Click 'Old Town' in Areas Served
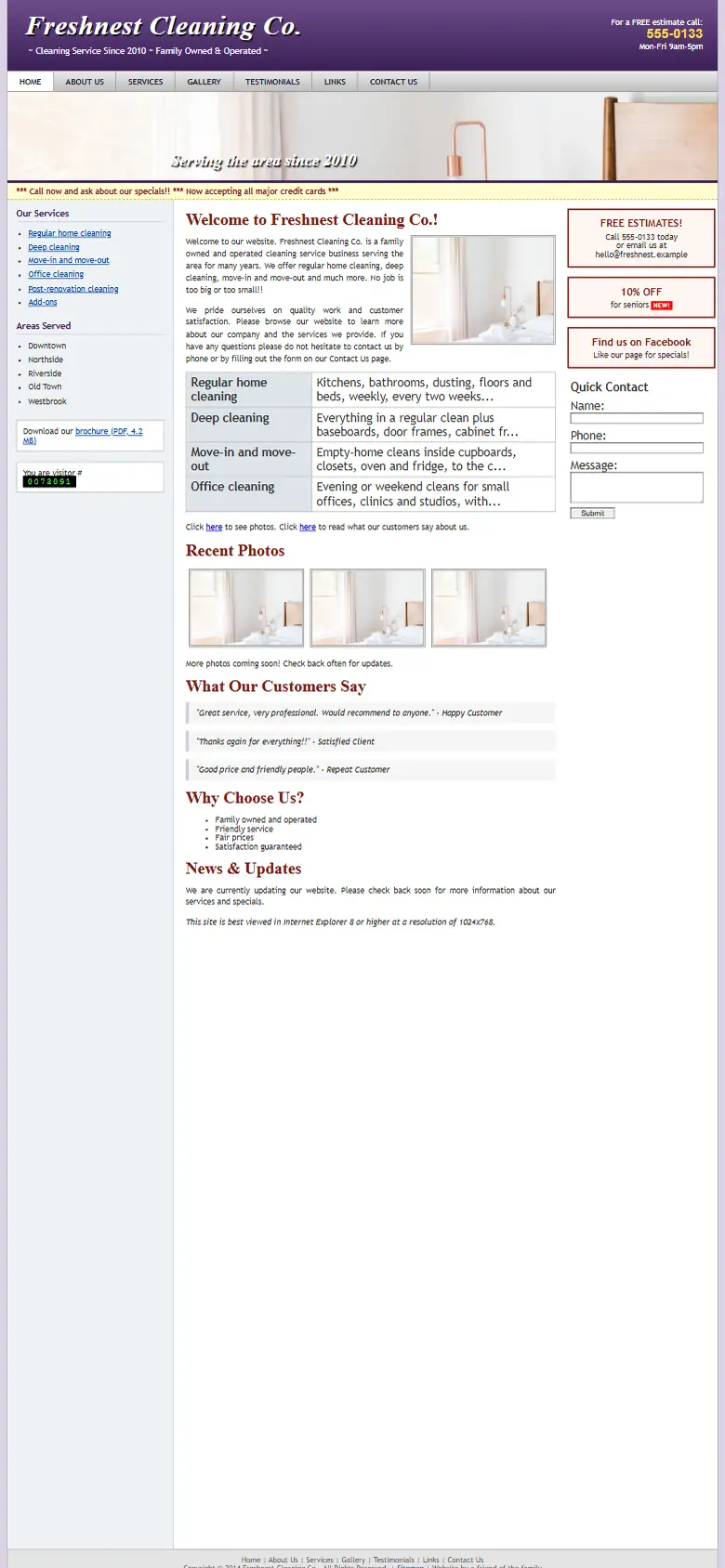 pos(45,386)
